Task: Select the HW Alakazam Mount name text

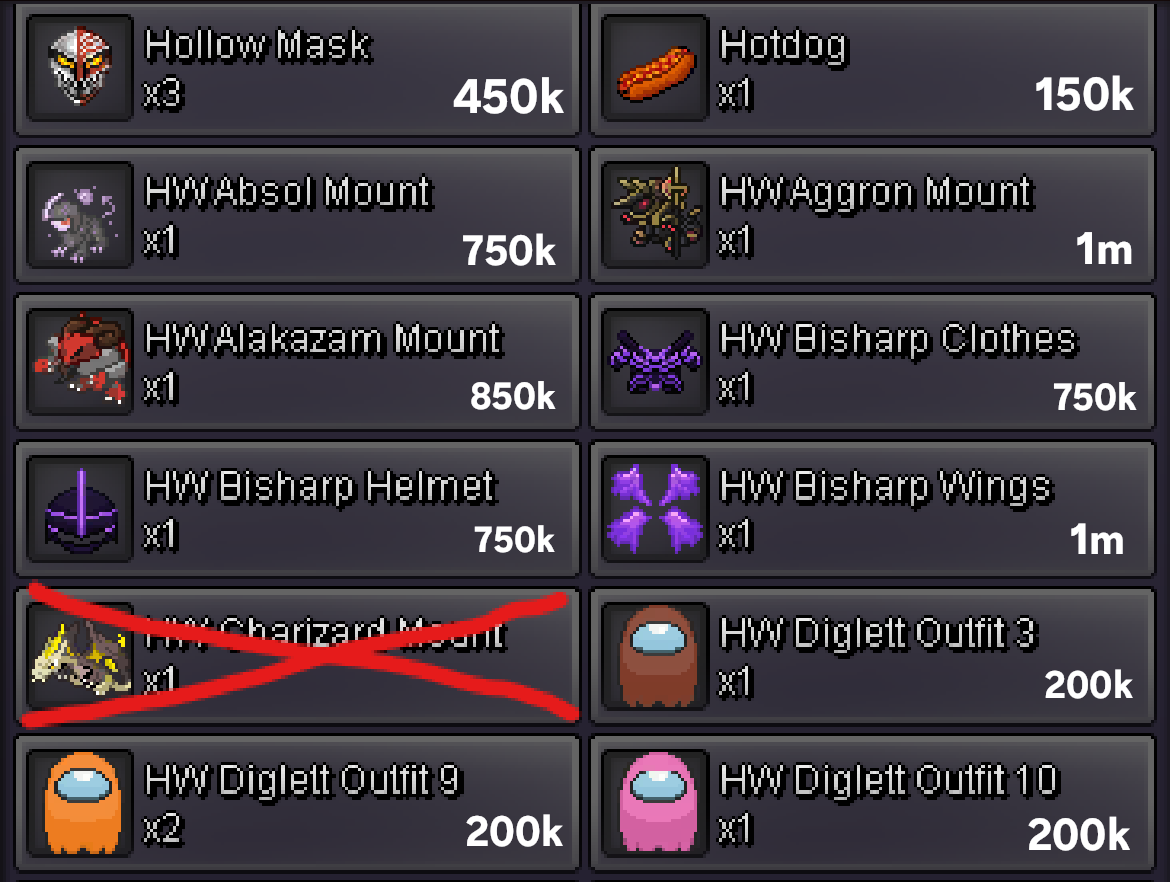Action: pos(323,340)
